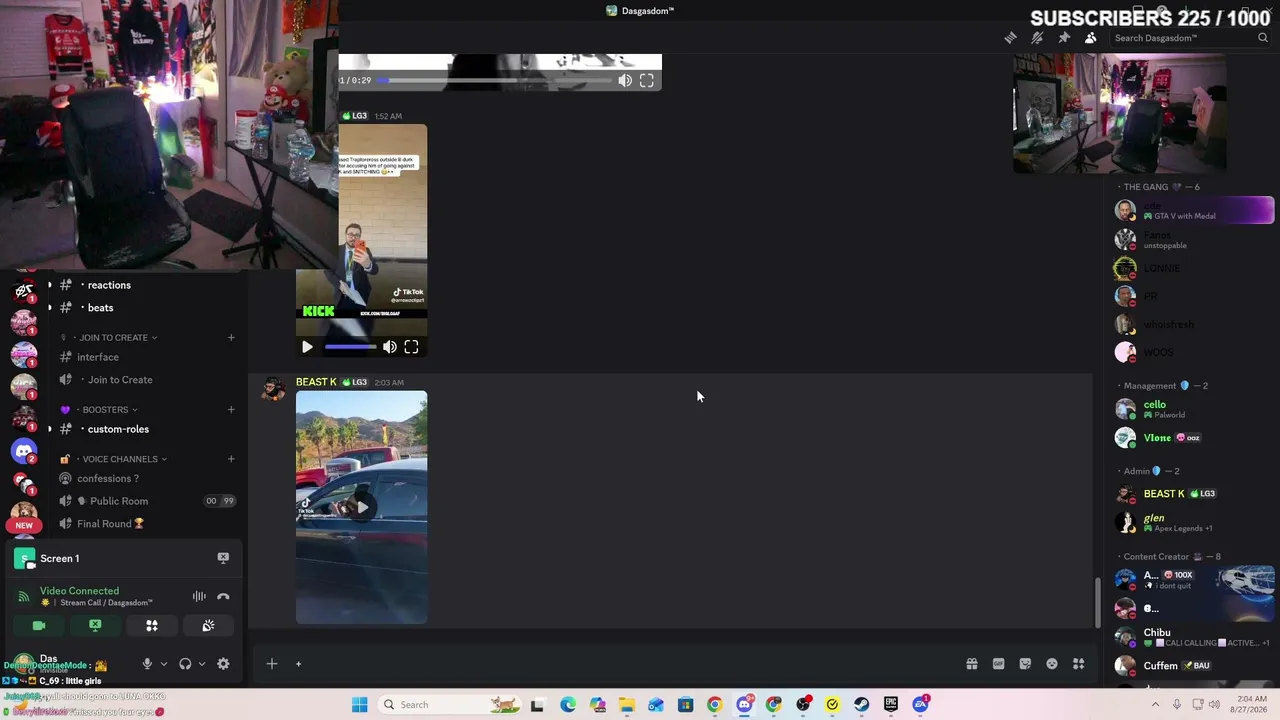
Task: Click the Windows taskbar Search box
Action: click(450, 705)
